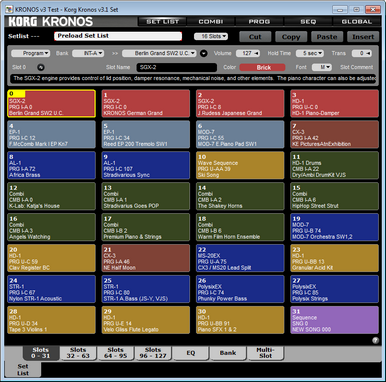This screenshot has width=386, height=382.
Task: Open the INT-A bank dropdown
Action: coord(88,53)
